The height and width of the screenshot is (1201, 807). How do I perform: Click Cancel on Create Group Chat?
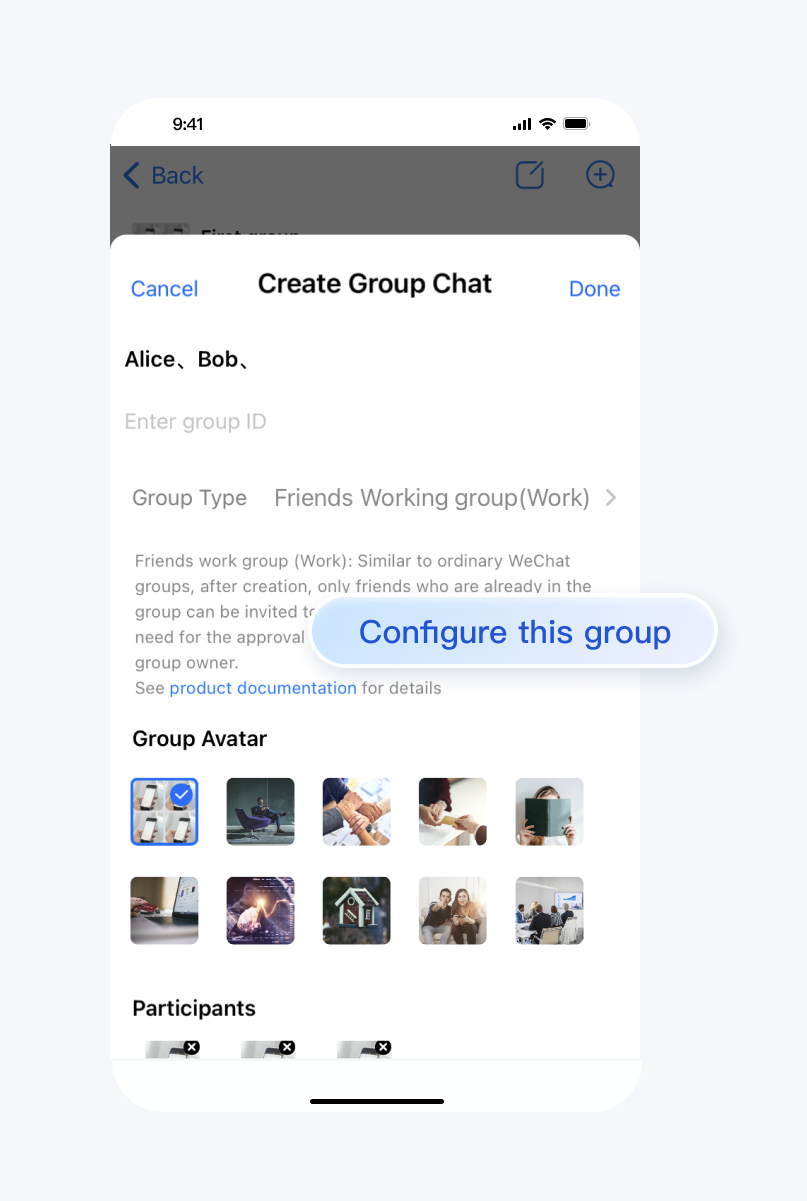coord(164,289)
